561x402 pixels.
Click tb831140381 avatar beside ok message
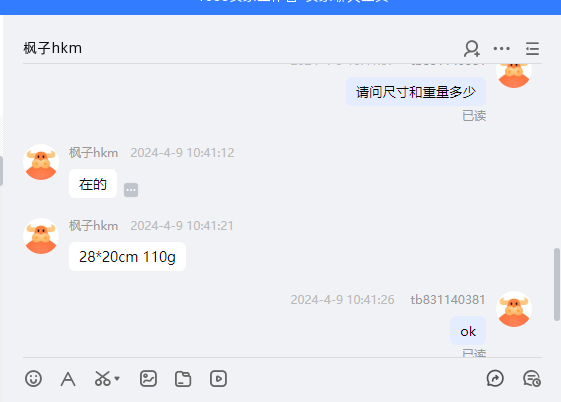pos(514,309)
